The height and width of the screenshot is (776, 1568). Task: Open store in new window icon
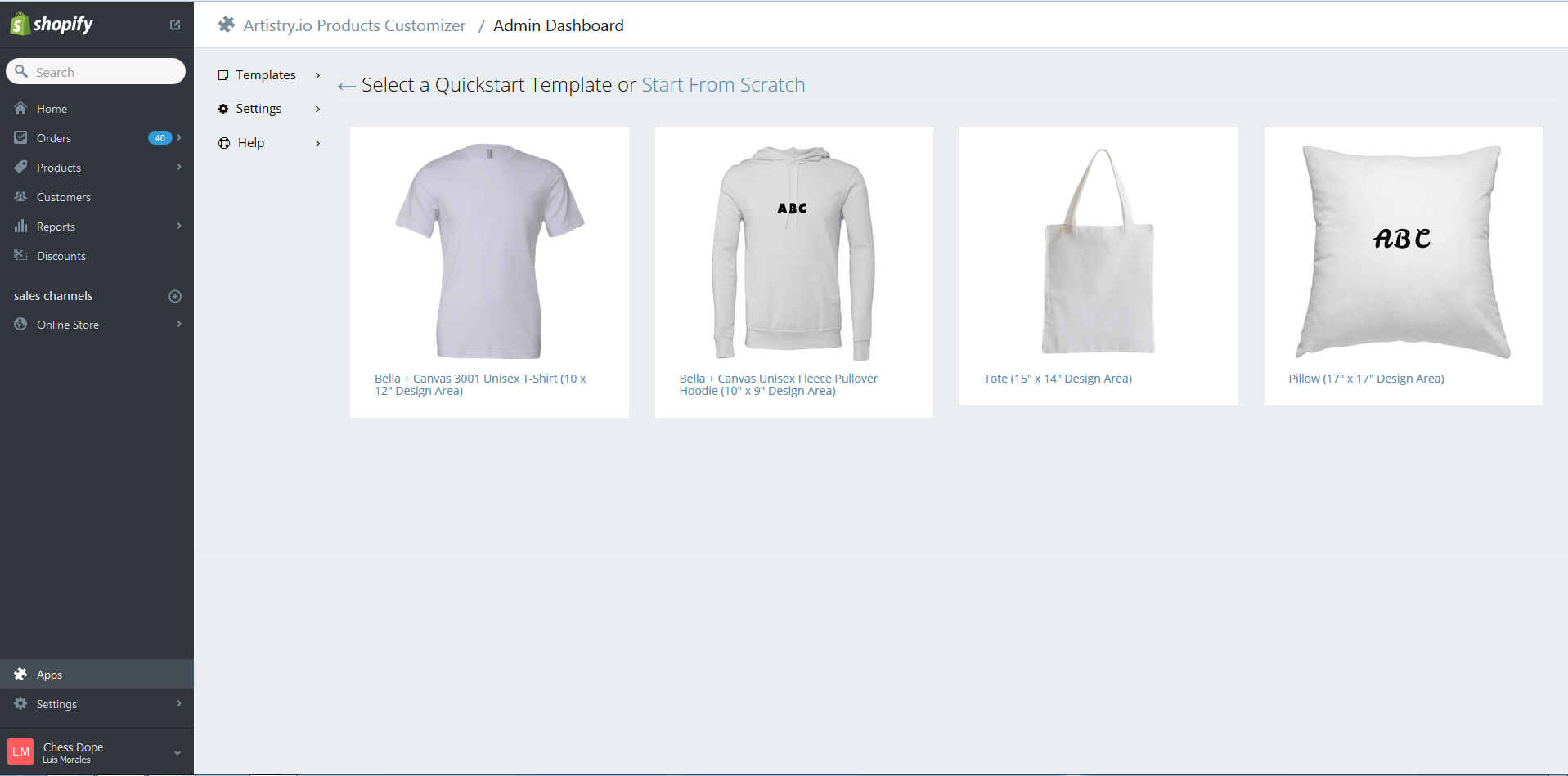pos(174,25)
